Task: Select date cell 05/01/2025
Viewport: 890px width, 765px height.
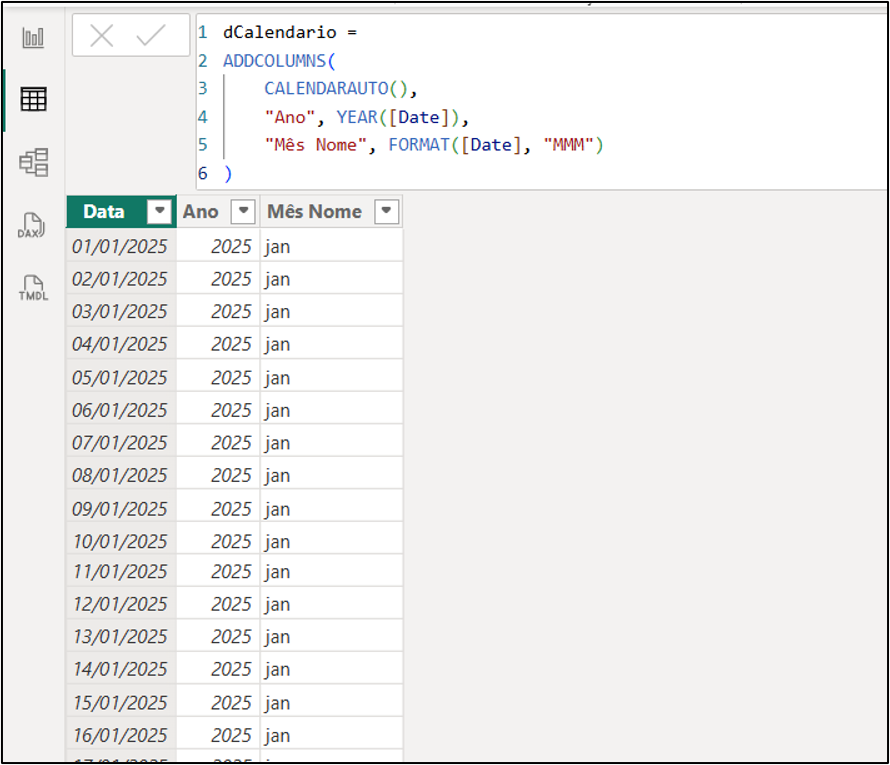Action: click(x=121, y=377)
